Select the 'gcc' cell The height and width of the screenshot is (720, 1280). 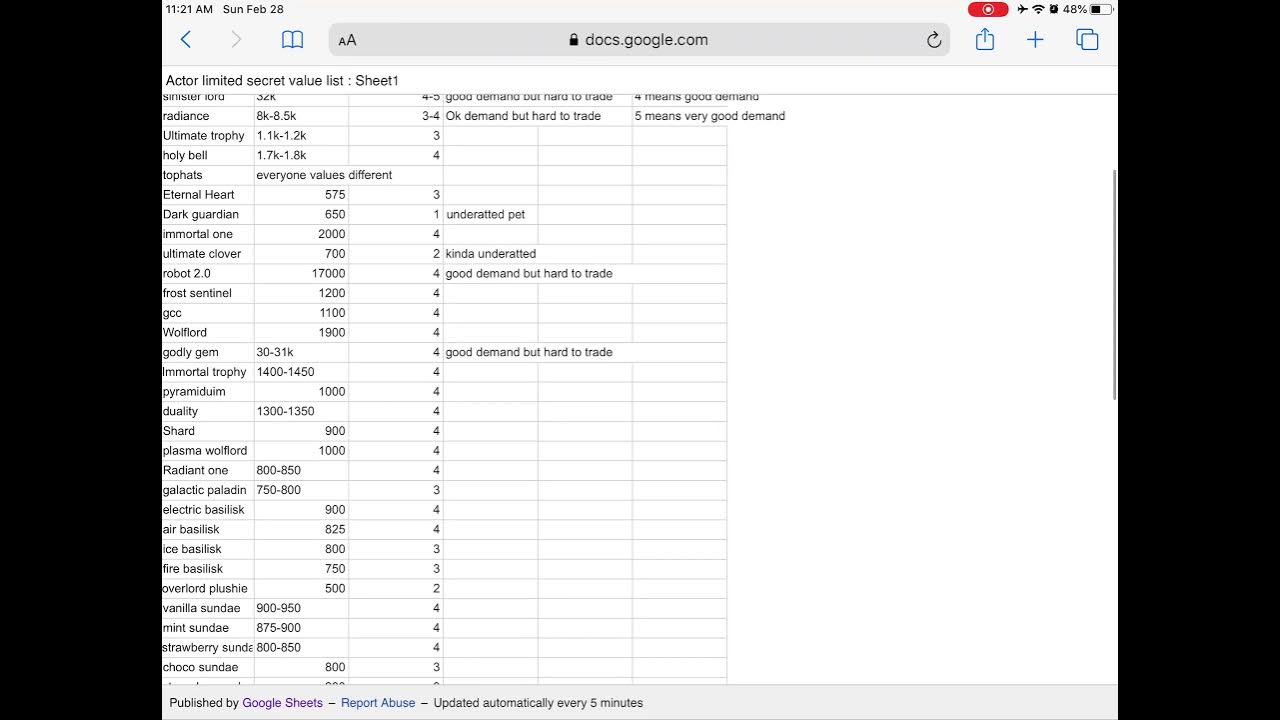(208, 313)
